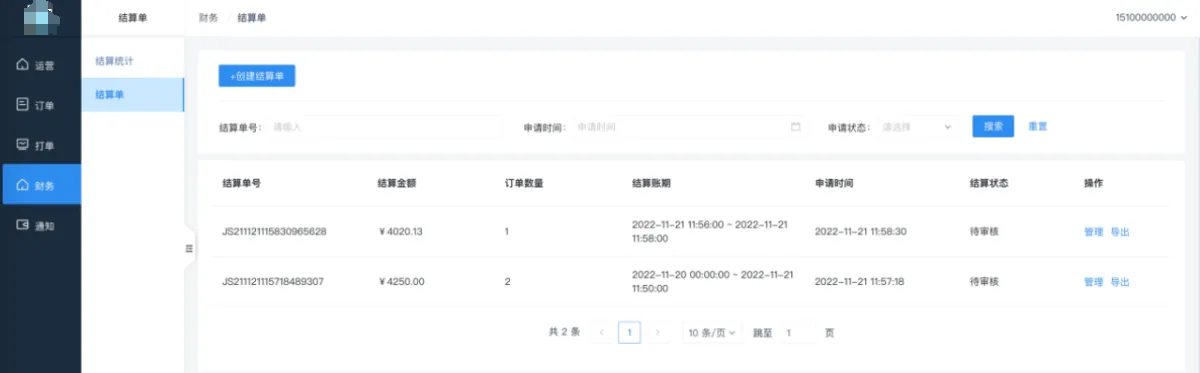This screenshot has height=373, width=1200.
Task: Click 导出 for JS211121115830965628
Action: [1120, 231]
